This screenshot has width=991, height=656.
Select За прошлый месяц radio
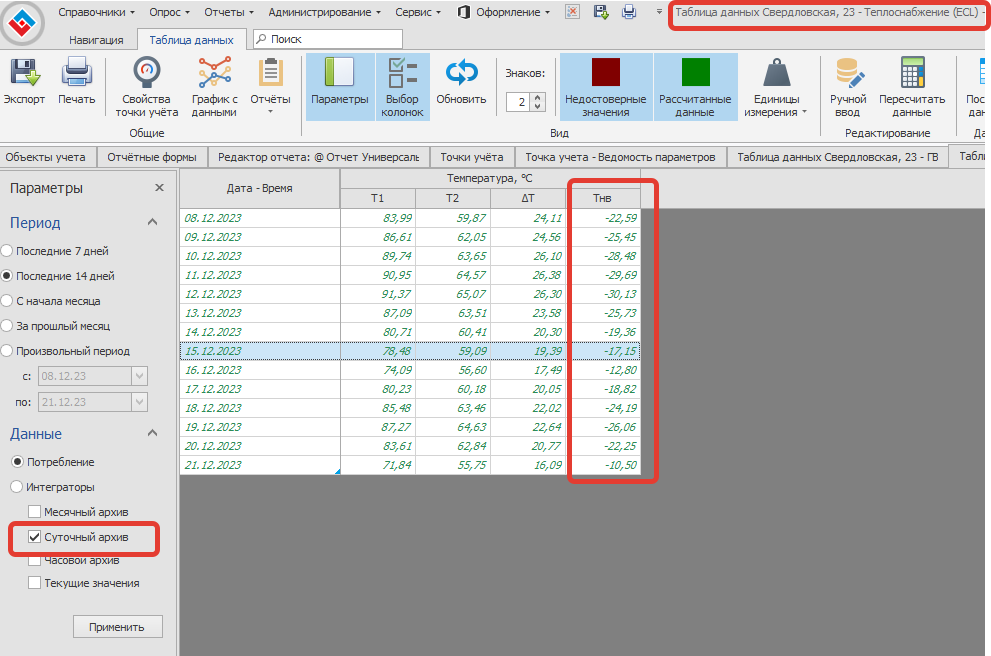click(x=8, y=326)
